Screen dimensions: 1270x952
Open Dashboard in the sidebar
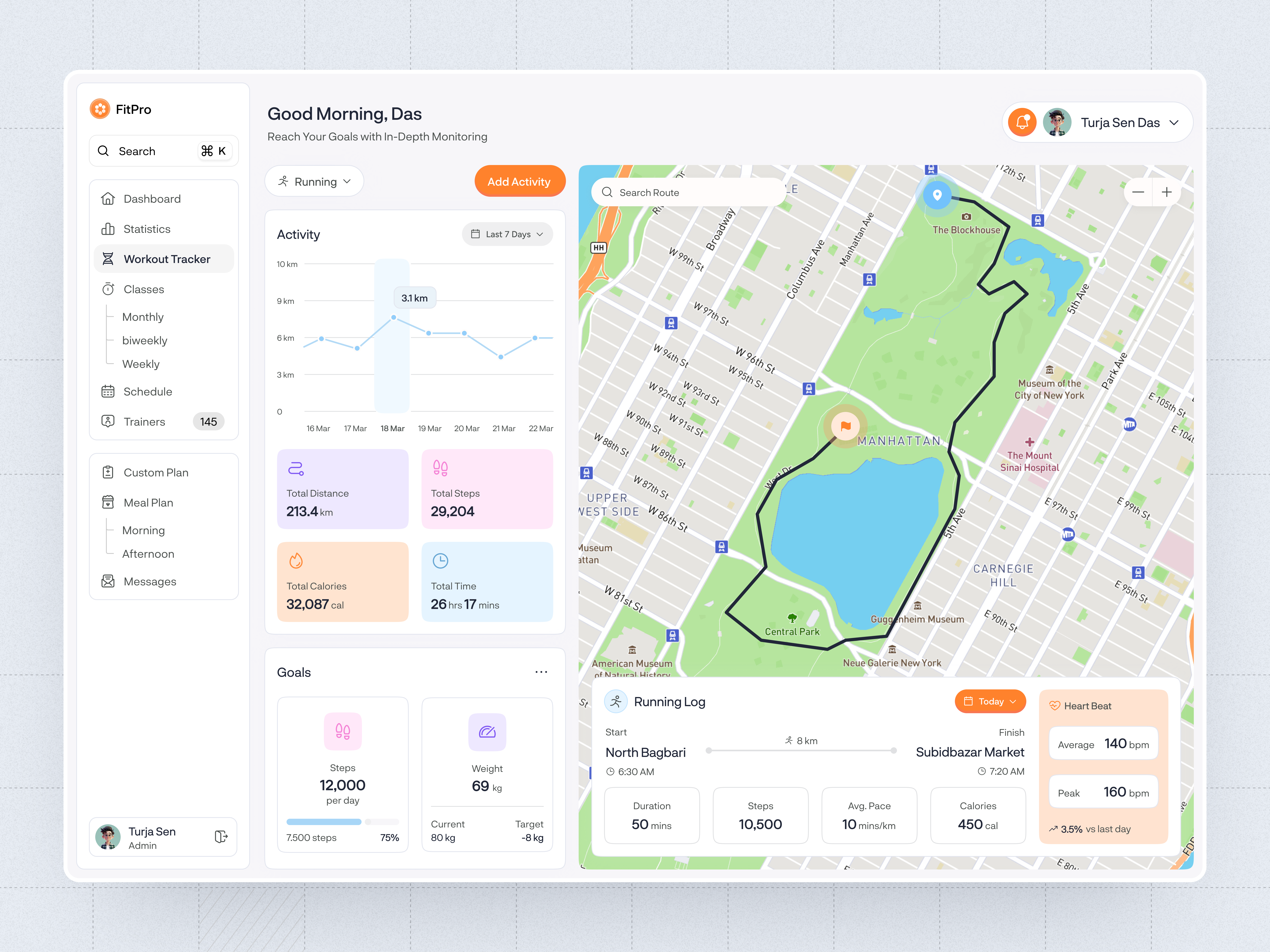(164, 199)
